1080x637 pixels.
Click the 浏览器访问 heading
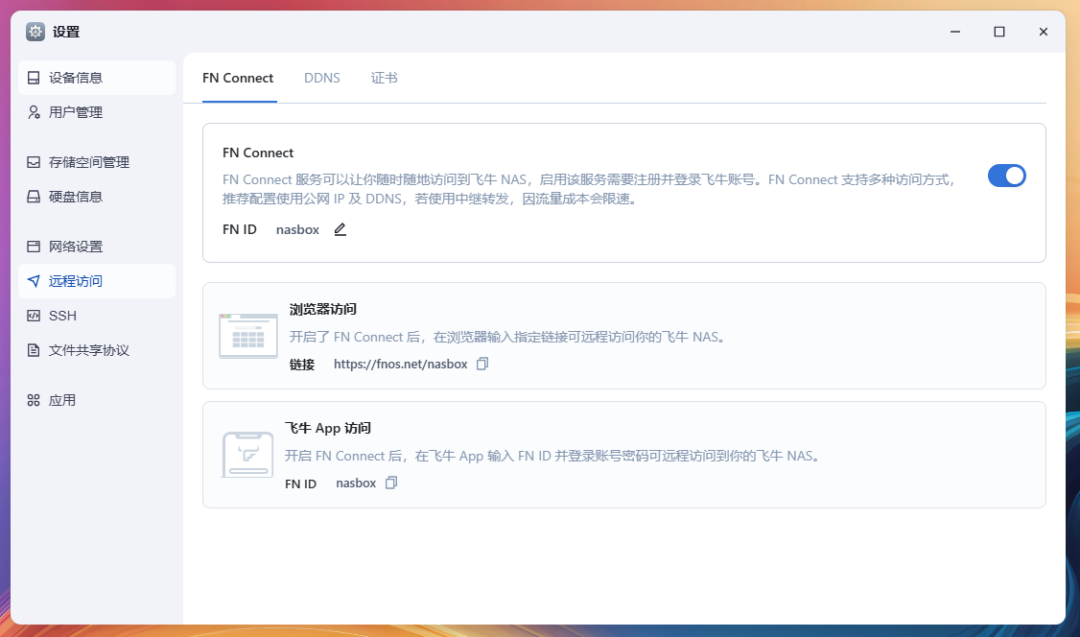[323, 309]
